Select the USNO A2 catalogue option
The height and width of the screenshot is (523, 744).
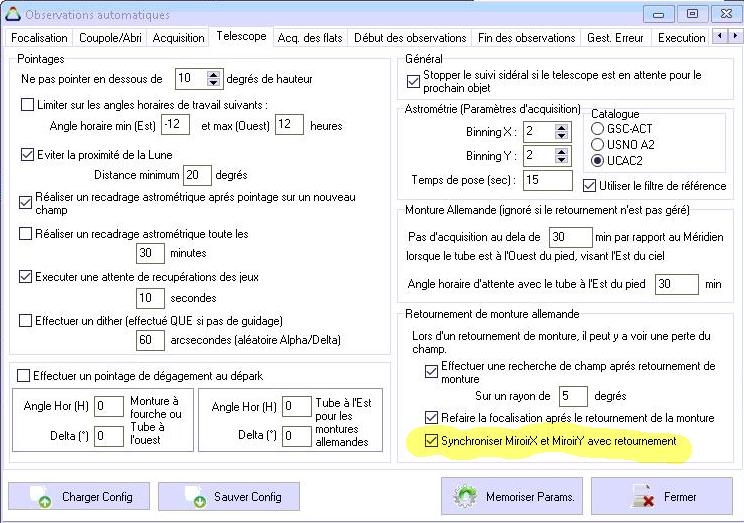point(598,144)
